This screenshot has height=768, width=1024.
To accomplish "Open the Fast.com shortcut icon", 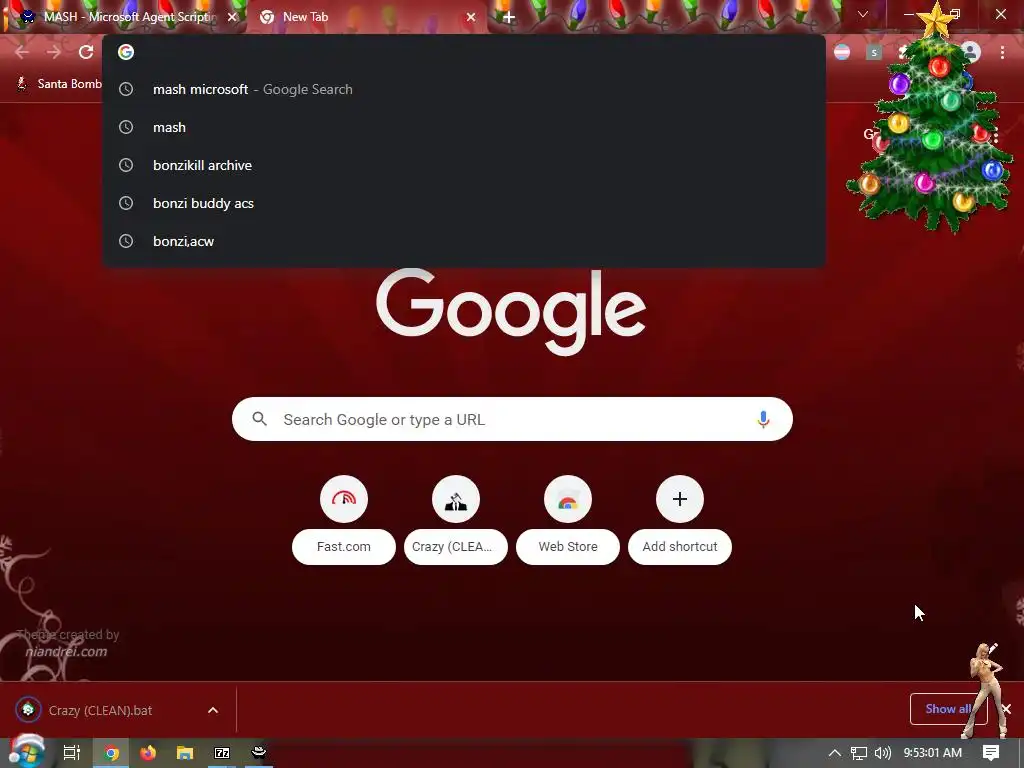I will click(344, 499).
